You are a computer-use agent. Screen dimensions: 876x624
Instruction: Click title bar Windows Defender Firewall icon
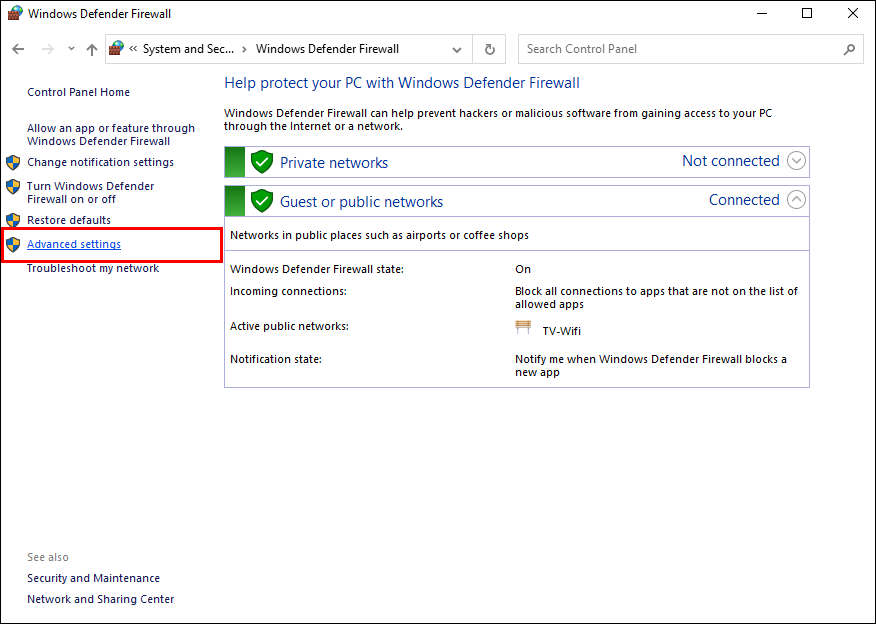[x=15, y=13]
